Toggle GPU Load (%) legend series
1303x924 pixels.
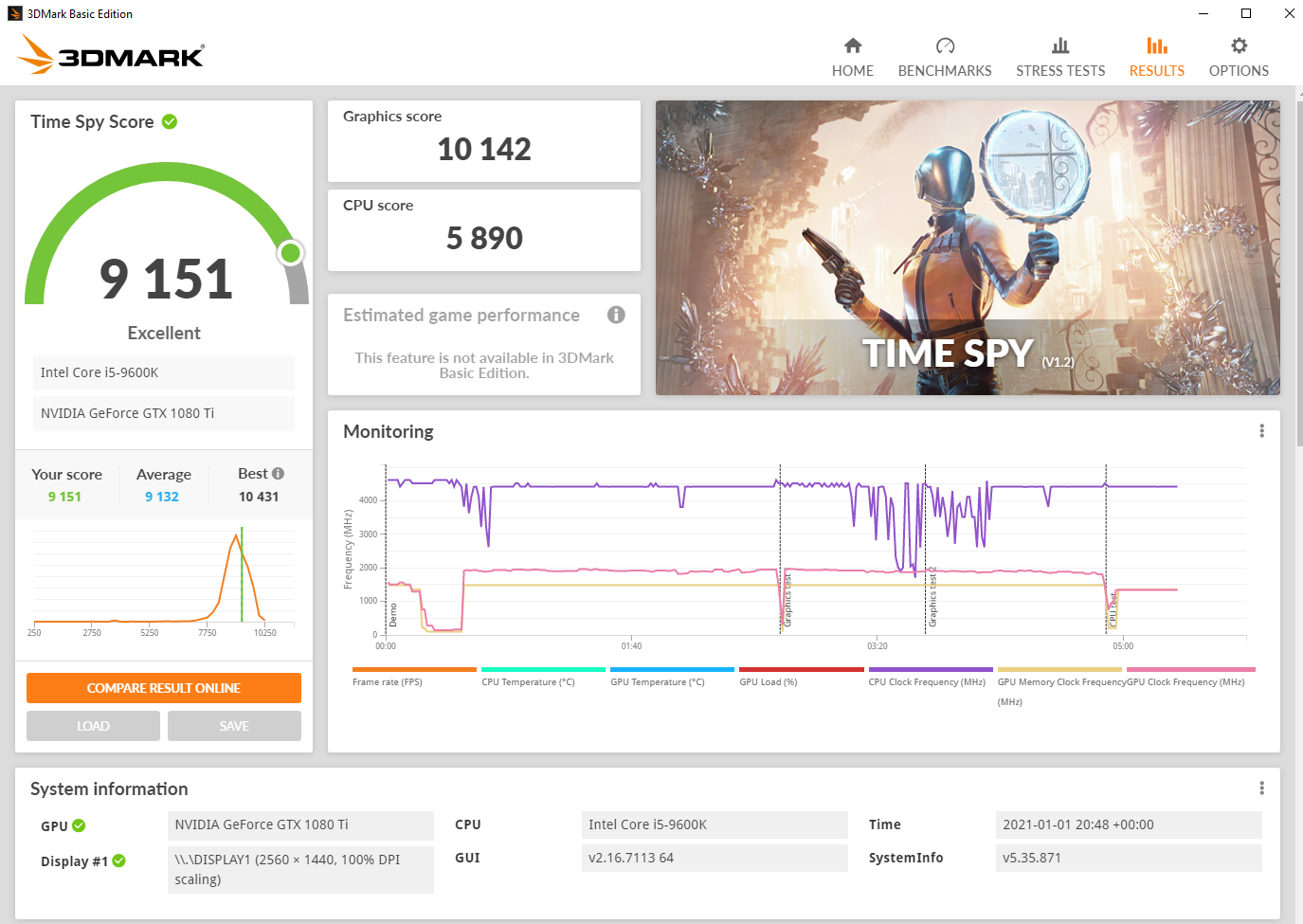point(768,681)
